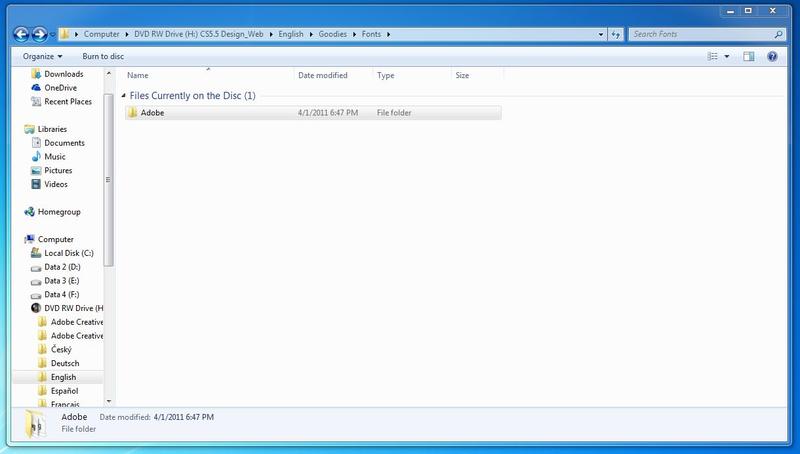Image resolution: width=800 pixels, height=454 pixels.
Task: Select Libraries in the navigation pane
Action: tap(45, 129)
